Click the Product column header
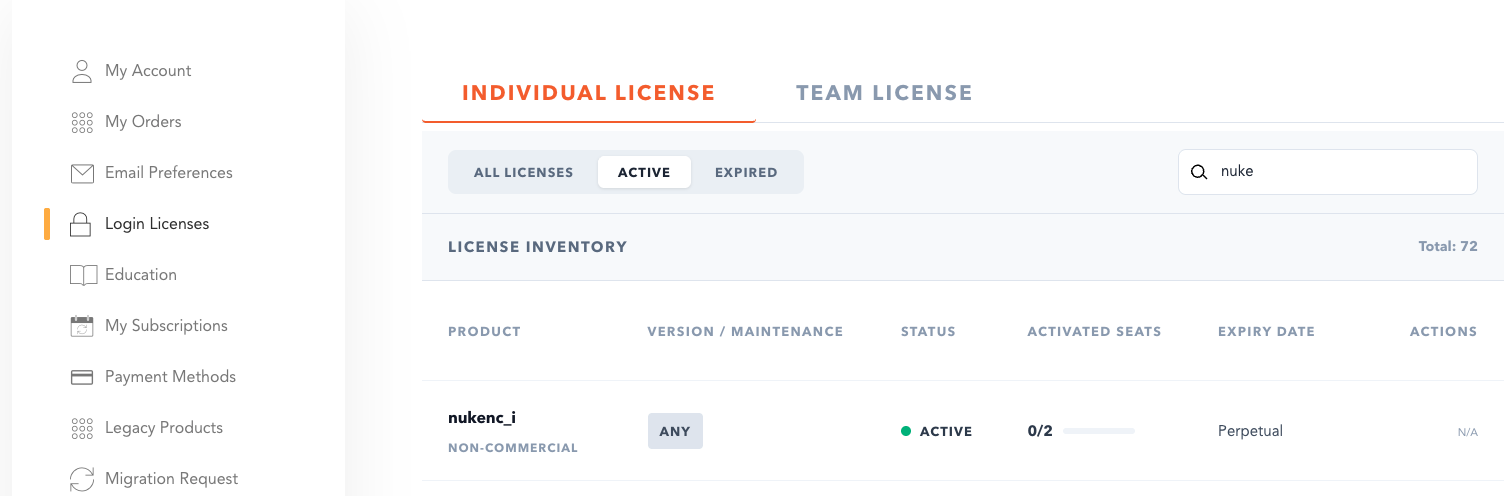Image resolution: width=1512 pixels, height=496 pixels. click(x=484, y=331)
